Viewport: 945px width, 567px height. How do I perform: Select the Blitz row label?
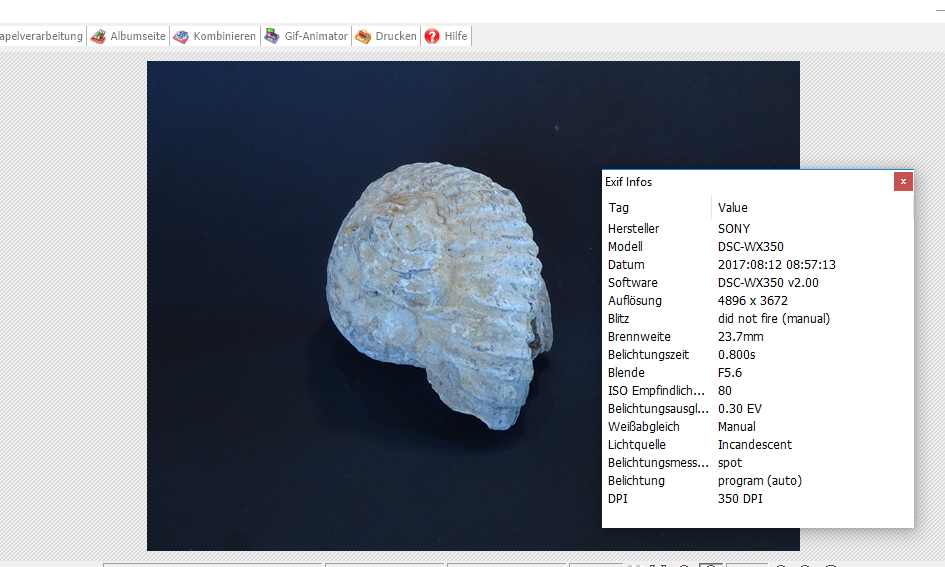(618, 319)
